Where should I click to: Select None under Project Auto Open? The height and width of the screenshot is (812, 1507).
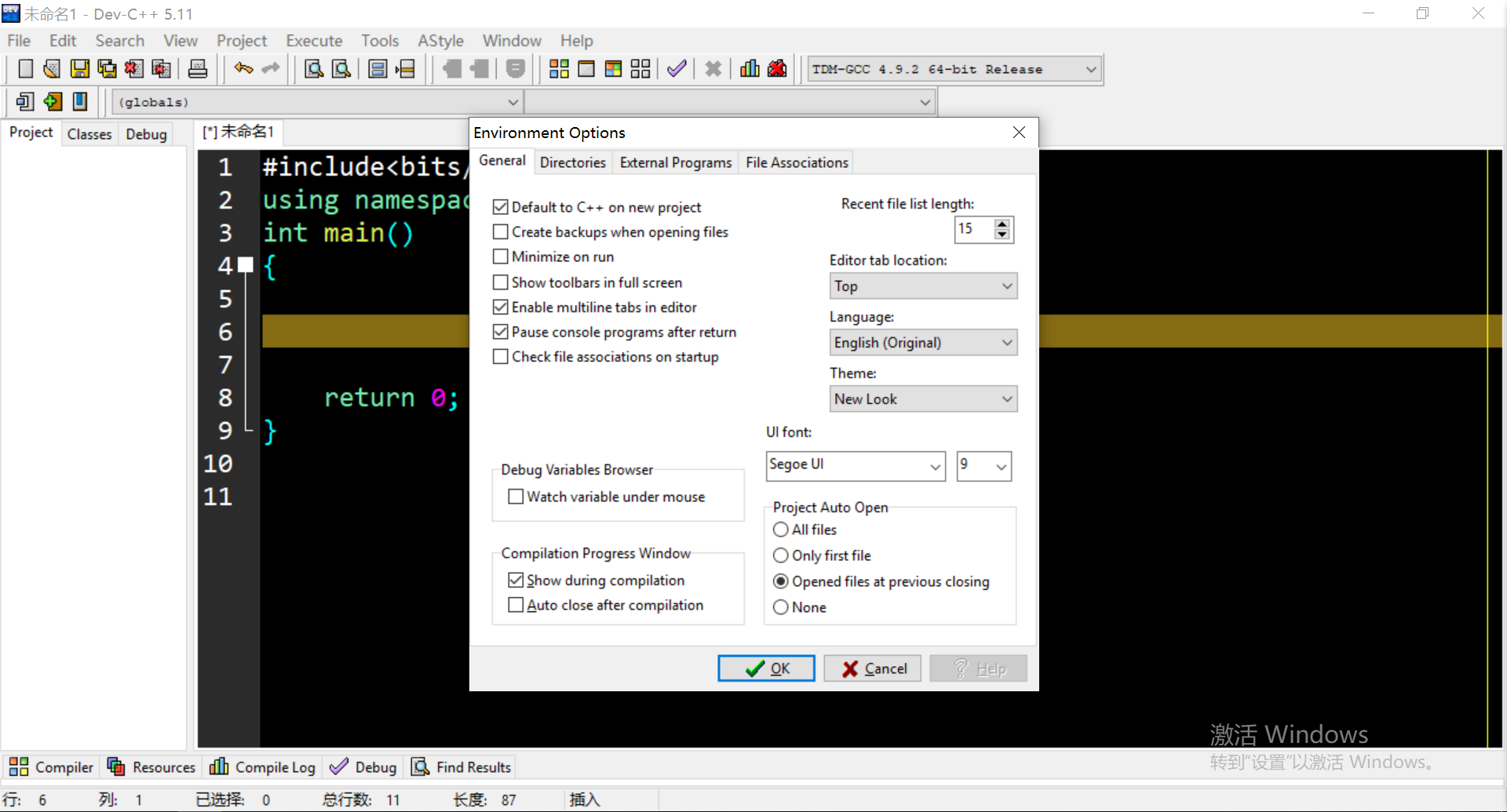(781, 607)
